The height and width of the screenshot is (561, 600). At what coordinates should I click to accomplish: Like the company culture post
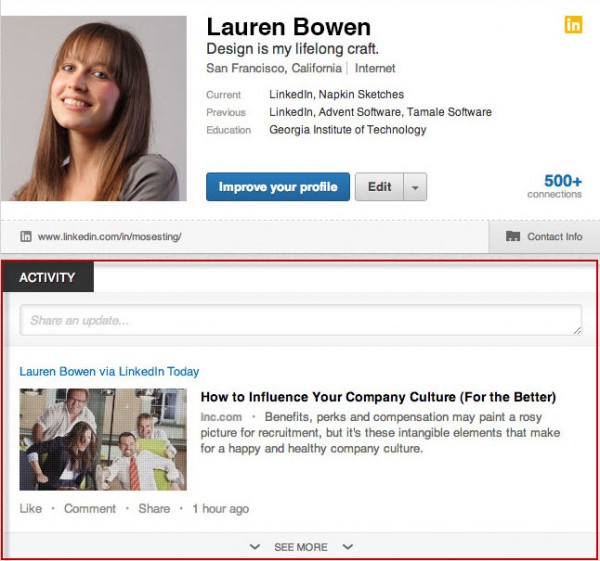pos(31,508)
